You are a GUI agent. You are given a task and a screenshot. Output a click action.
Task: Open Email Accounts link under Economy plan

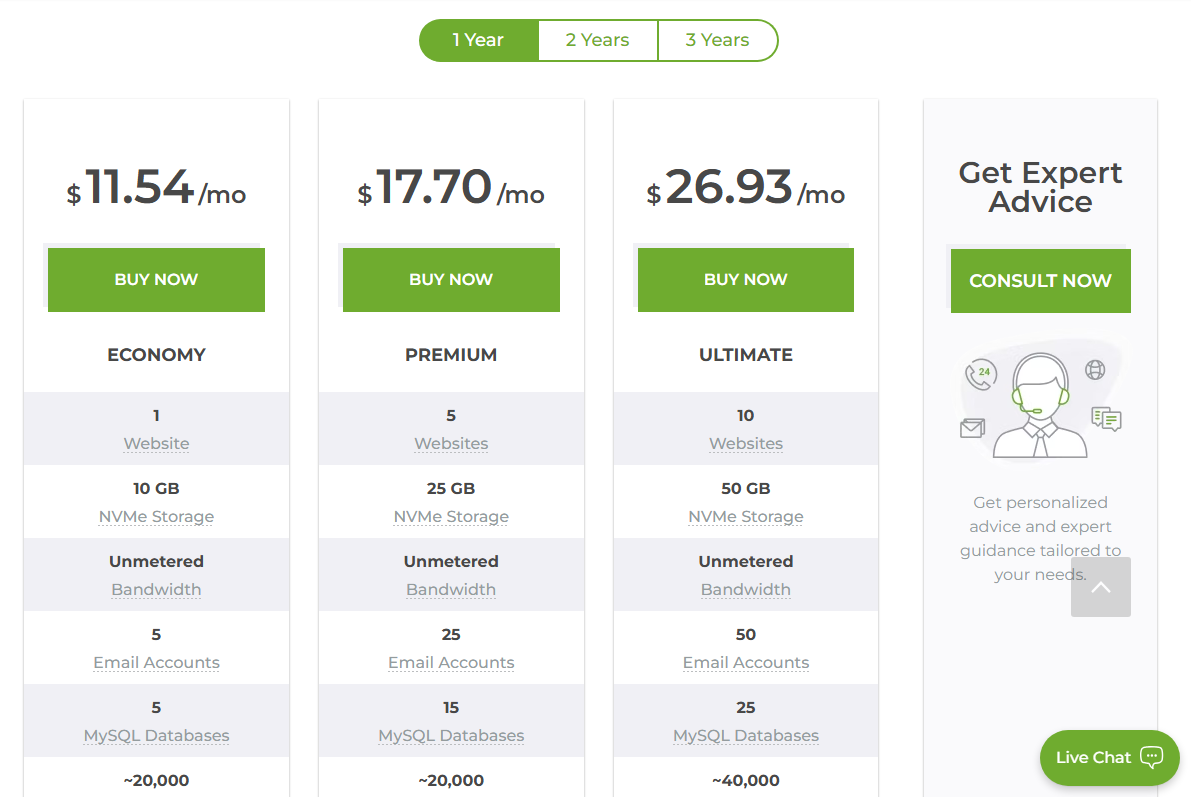click(156, 662)
